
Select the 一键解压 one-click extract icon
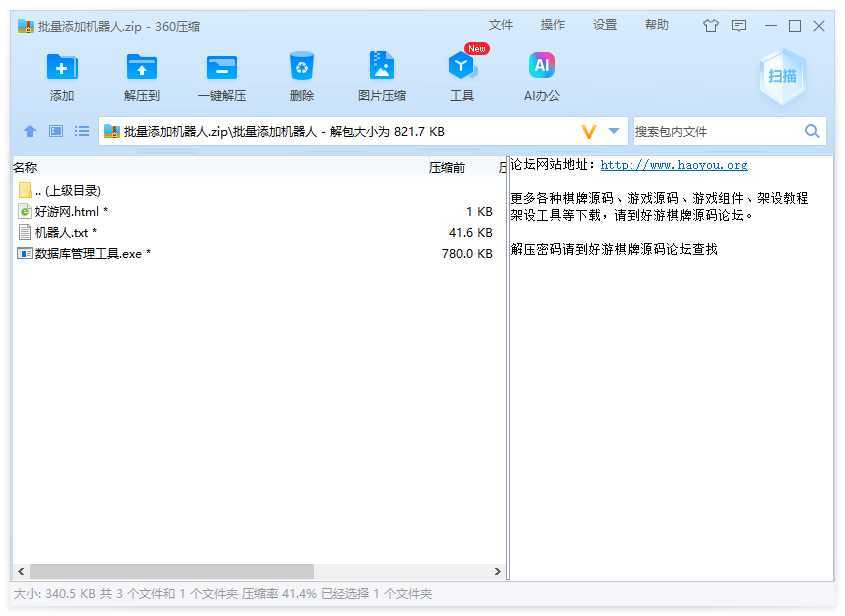pyautogui.click(x=221, y=68)
